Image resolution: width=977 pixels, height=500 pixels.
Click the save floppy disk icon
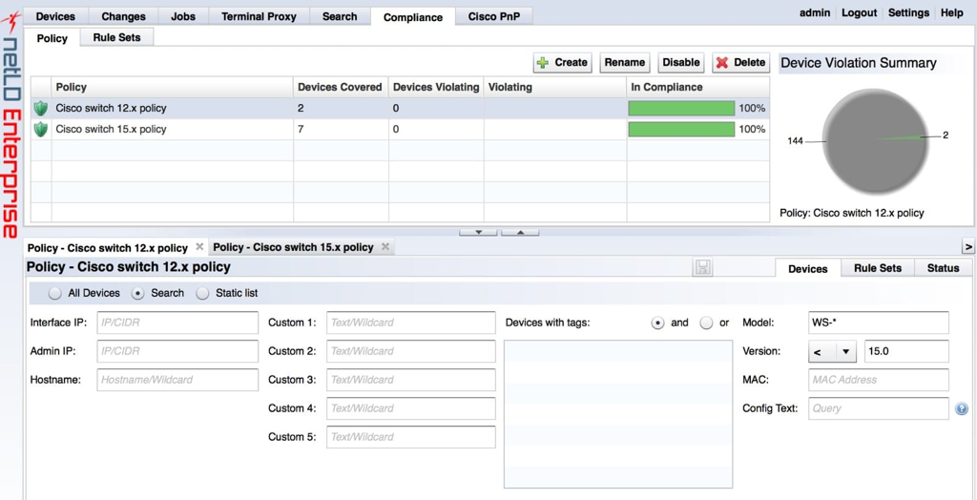point(703,267)
